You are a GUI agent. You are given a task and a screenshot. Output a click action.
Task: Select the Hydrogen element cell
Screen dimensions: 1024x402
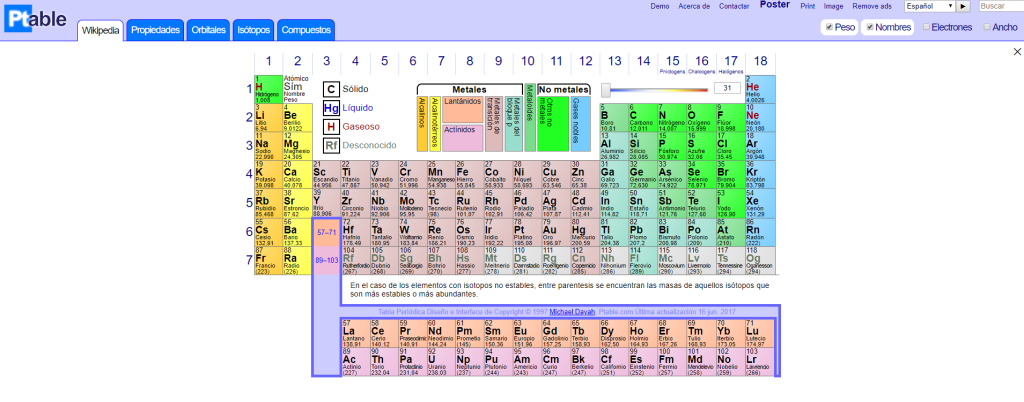(267, 89)
